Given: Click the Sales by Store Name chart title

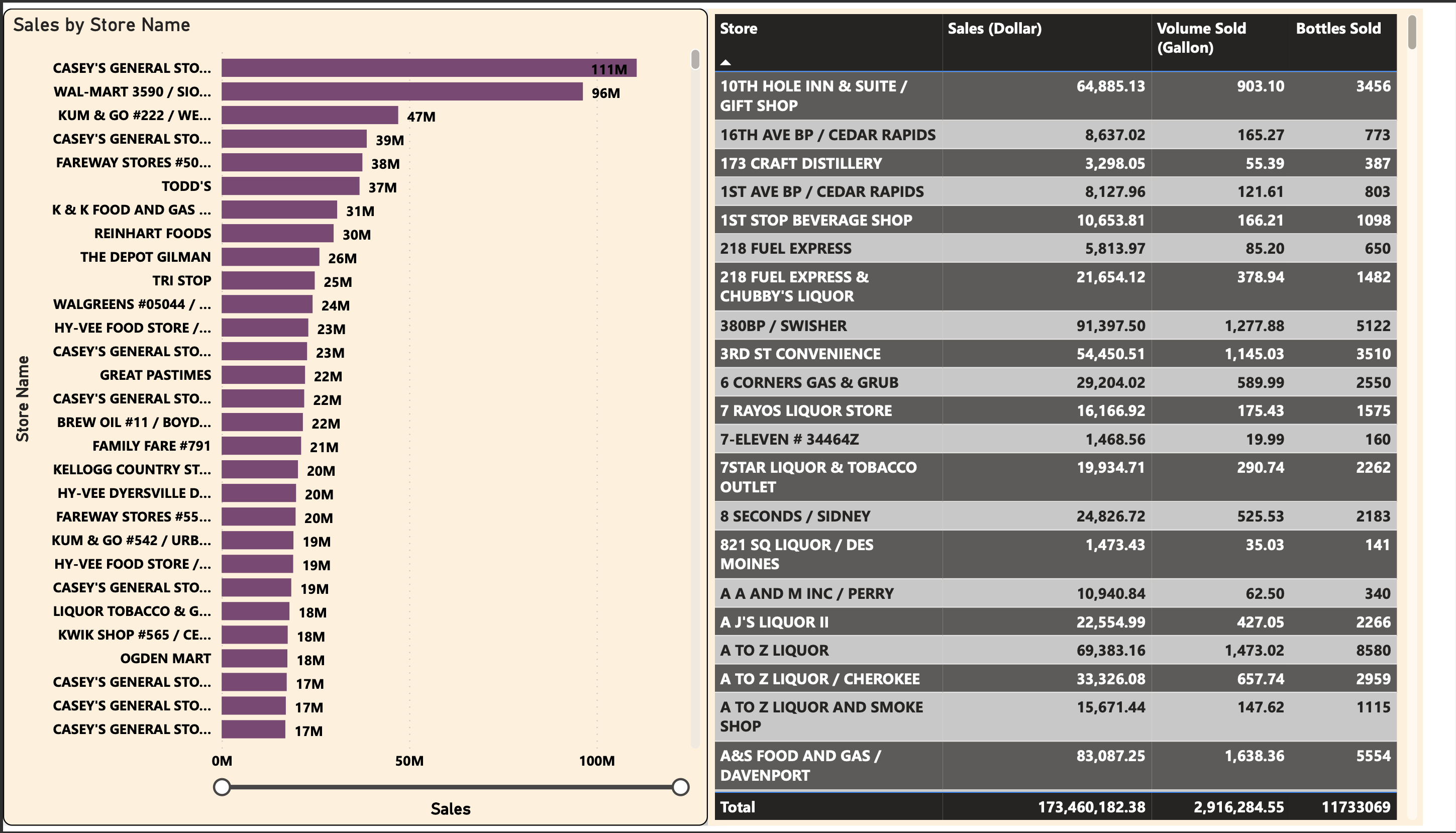Looking at the screenshot, I should tap(102, 25).
